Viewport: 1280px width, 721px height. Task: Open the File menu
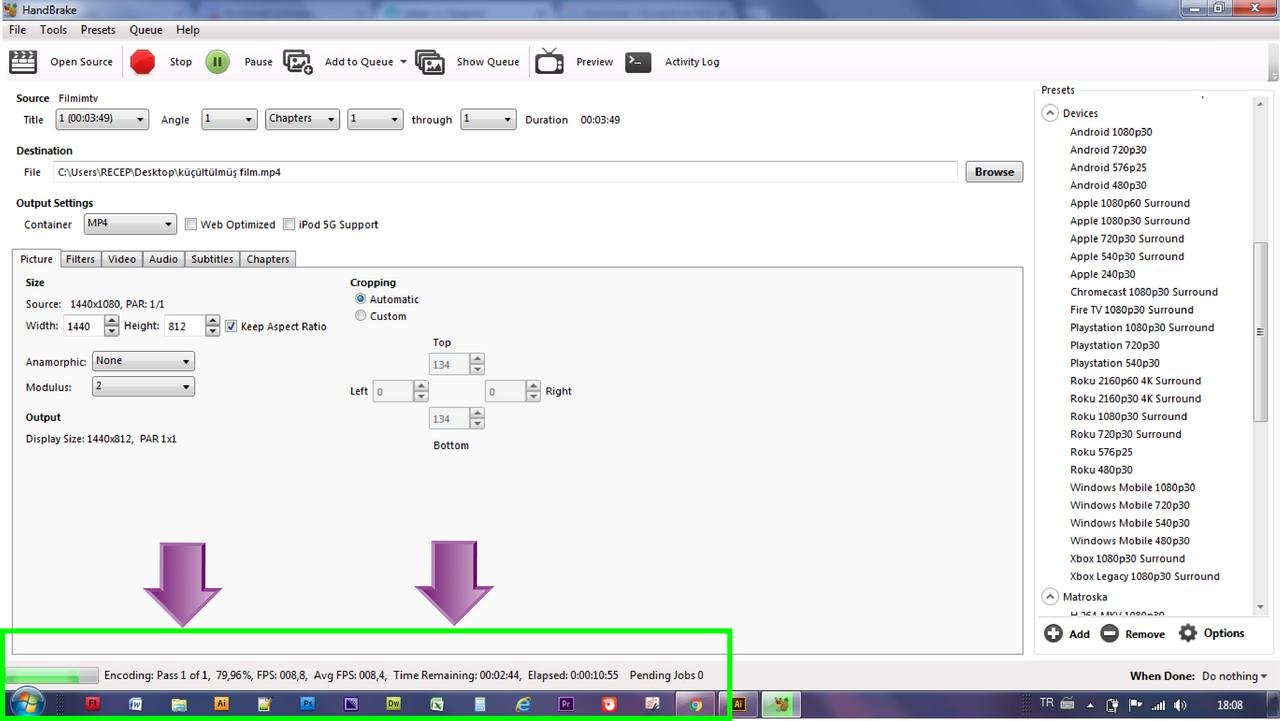click(18, 30)
